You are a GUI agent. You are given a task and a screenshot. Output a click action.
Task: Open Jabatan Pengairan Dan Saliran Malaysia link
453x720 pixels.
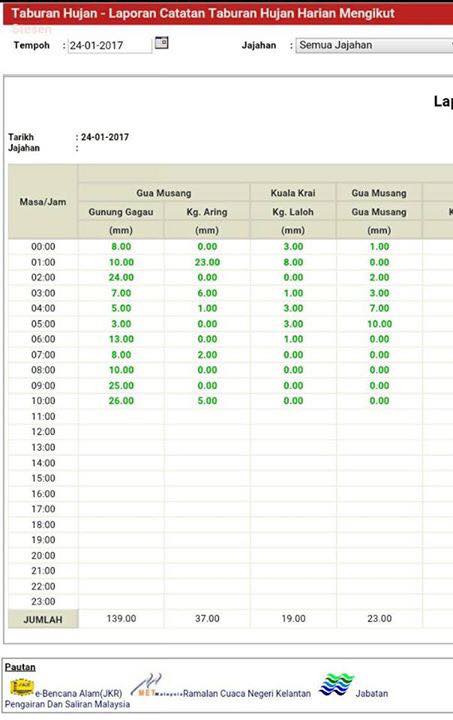tap(67, 703)
